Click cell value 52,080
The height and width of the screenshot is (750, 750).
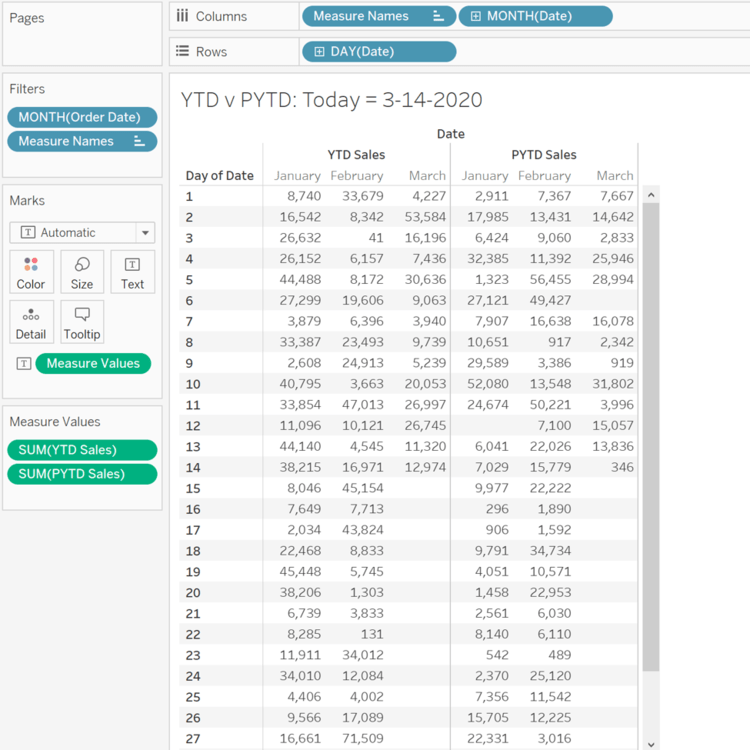[488, 384]
